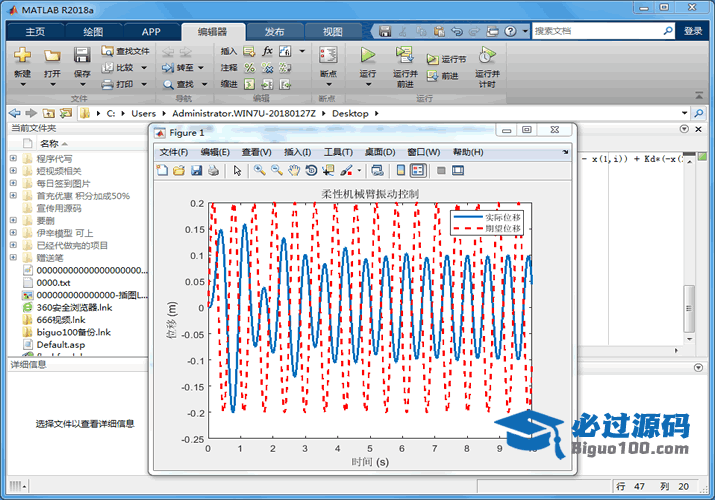Switch to the 主页 (Home) tab
Viewport: 715px width, 500px height.
[35, 31]
